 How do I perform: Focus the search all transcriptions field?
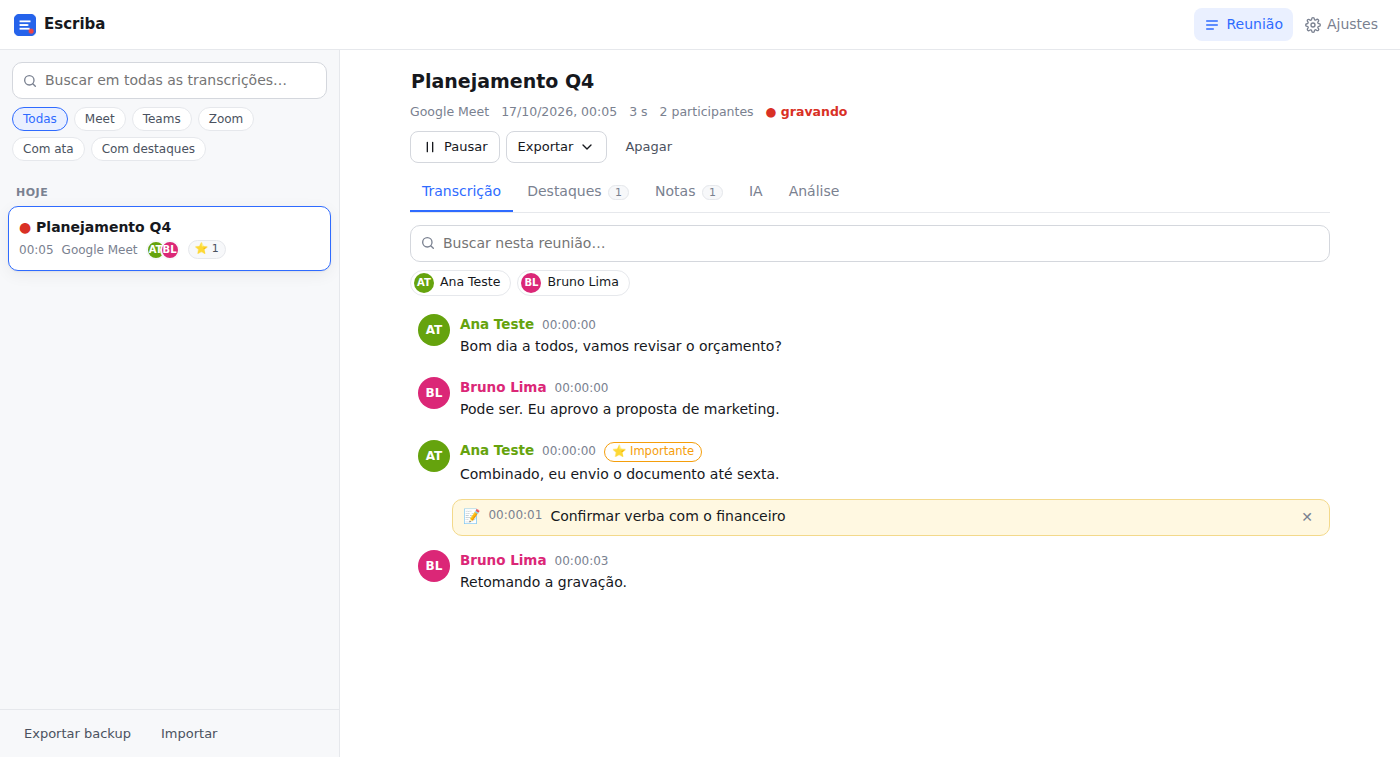tap(169, 80)
